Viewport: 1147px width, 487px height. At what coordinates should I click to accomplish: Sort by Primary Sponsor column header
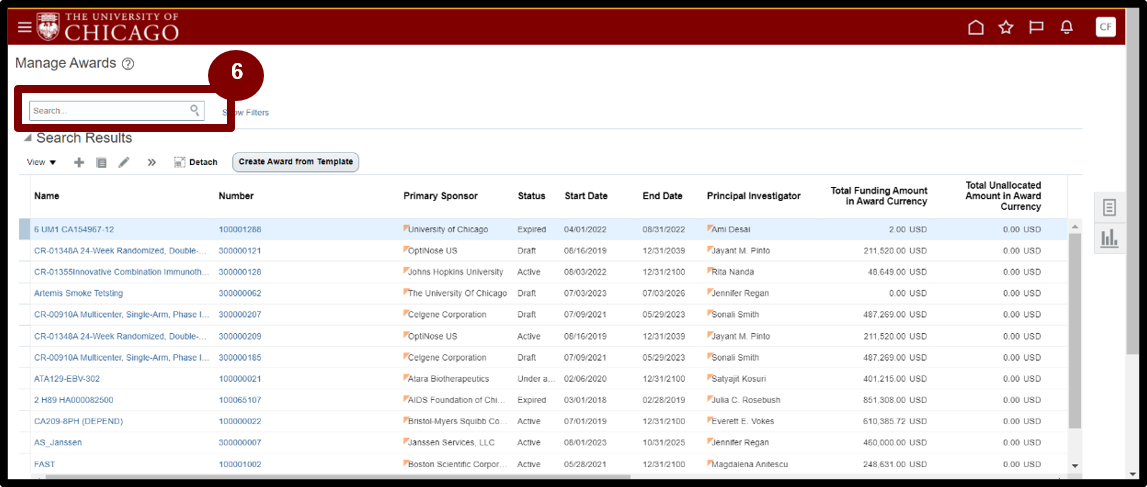(440, 196)
